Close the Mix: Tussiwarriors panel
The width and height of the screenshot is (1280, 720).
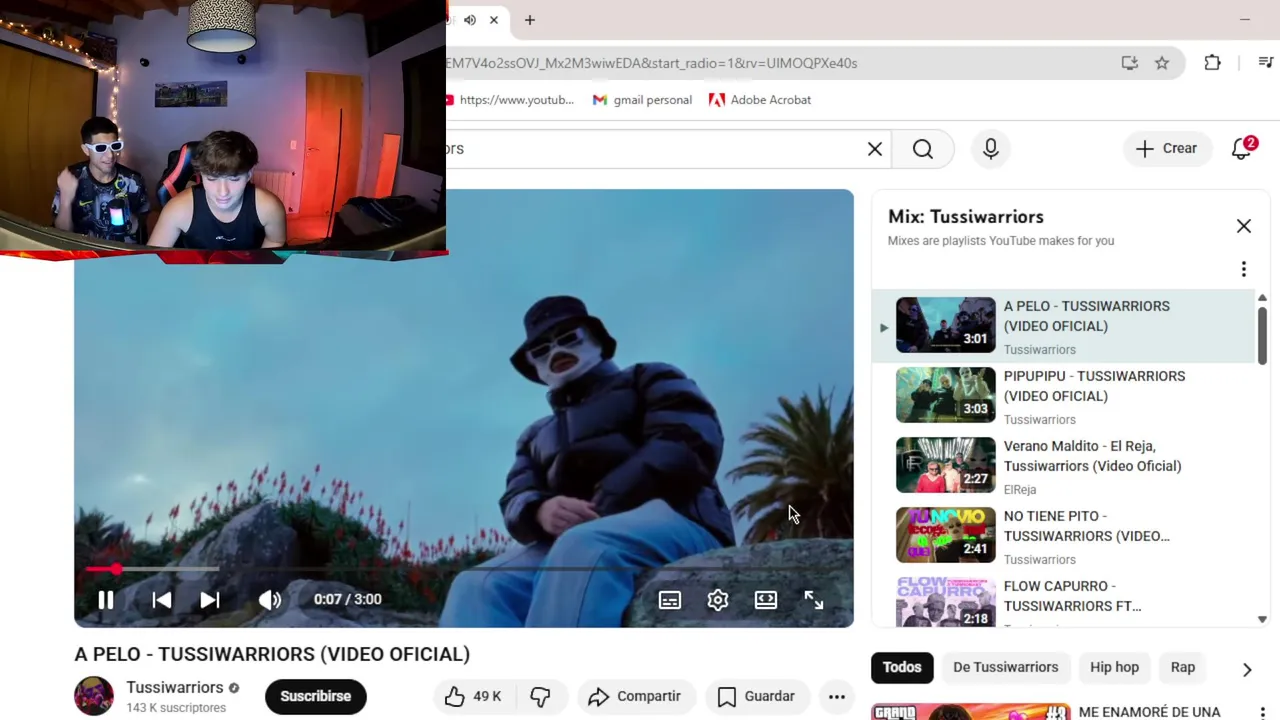pyautogui.click(x=1243, y=226)
